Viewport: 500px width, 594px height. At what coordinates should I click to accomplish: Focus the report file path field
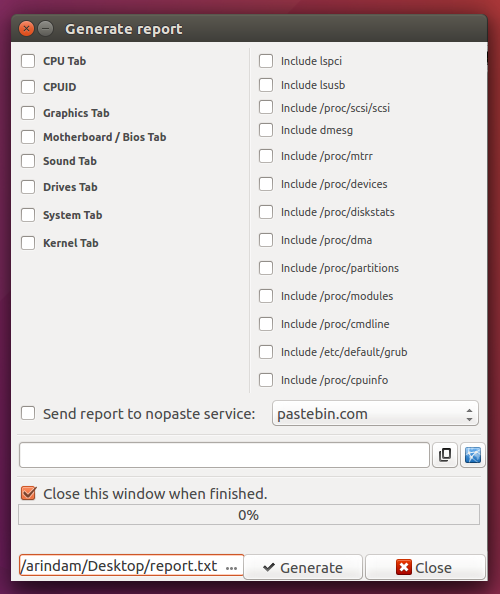point(131,566)
